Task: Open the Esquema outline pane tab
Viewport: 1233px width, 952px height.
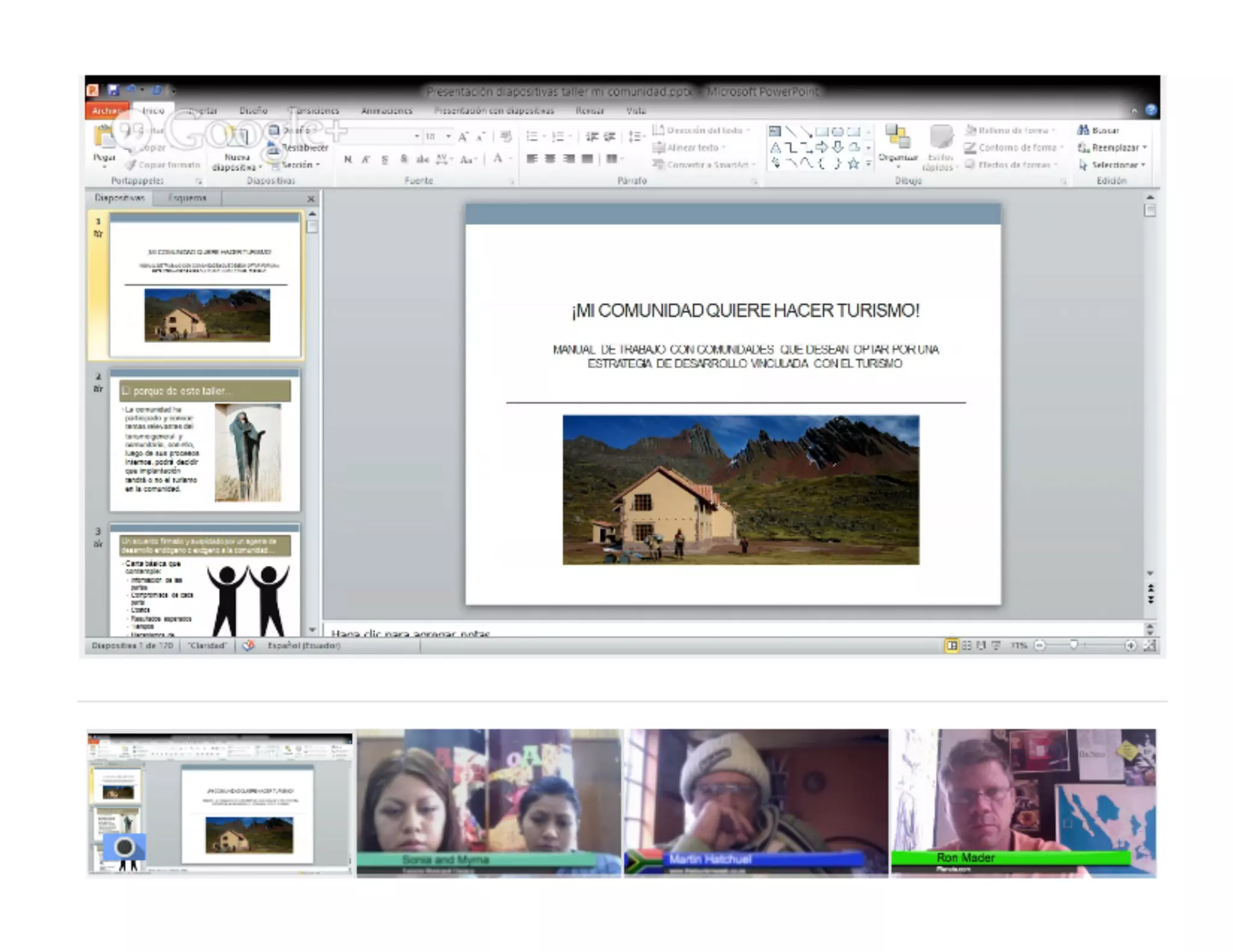Action: 187,198
